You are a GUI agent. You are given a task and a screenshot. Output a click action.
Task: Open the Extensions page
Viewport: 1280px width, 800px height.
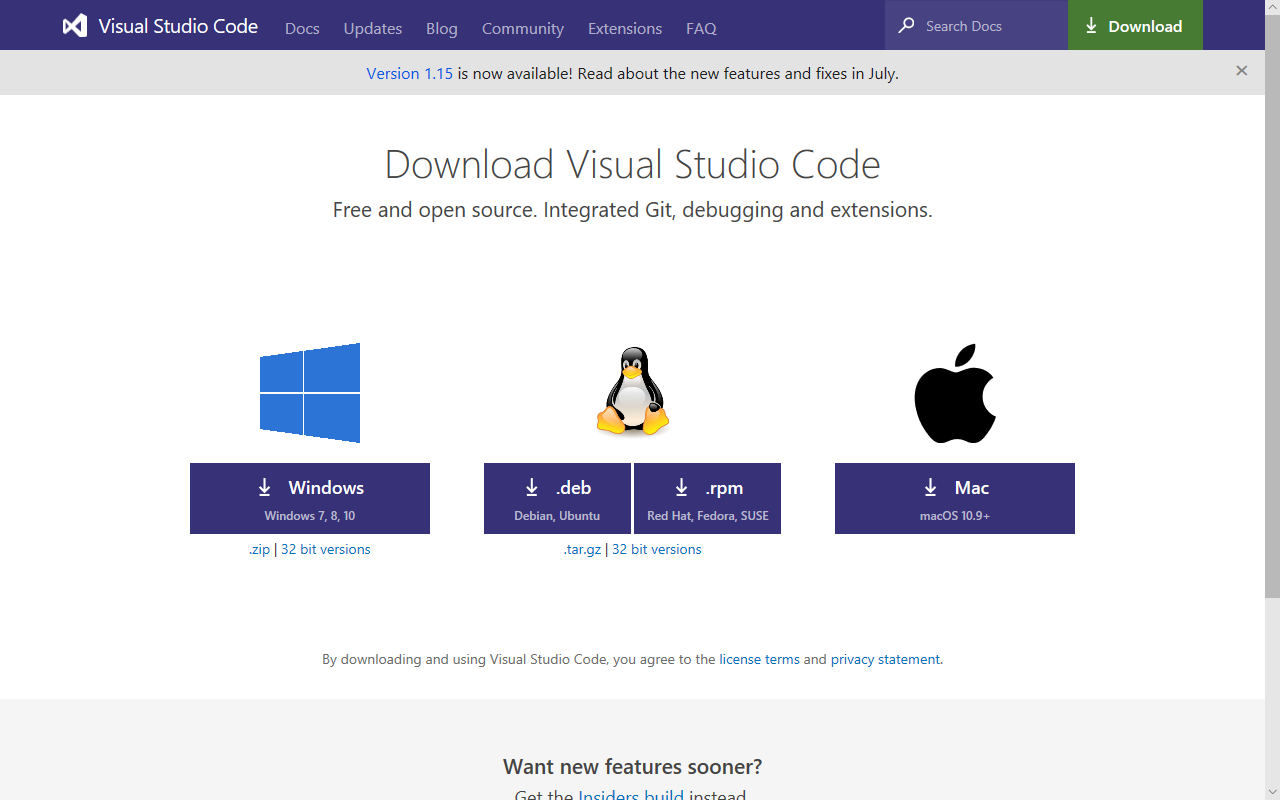pyautogui.click(x=624, y=28)
